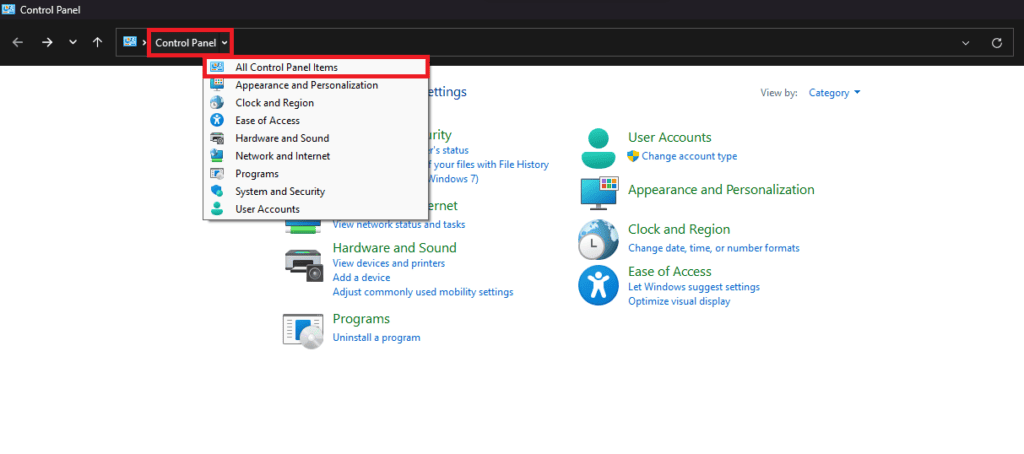Click the Refresh button in address bar
The image size is (1024, 454).
996,43
